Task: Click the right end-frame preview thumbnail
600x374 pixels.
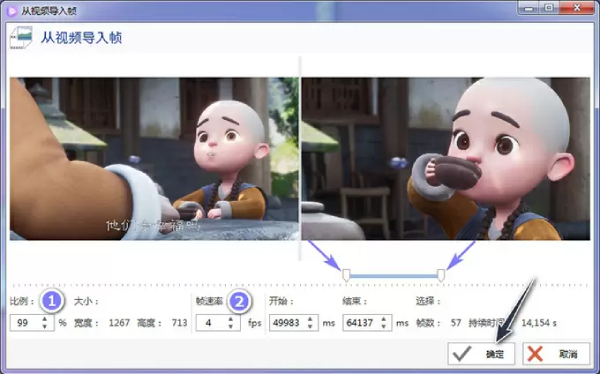Action: [x=446, y=159]
